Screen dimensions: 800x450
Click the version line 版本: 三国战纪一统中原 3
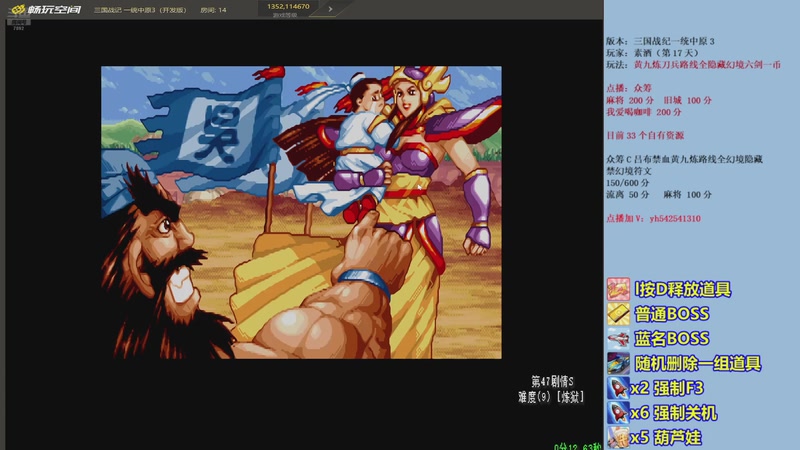click(x=660, y=41)
